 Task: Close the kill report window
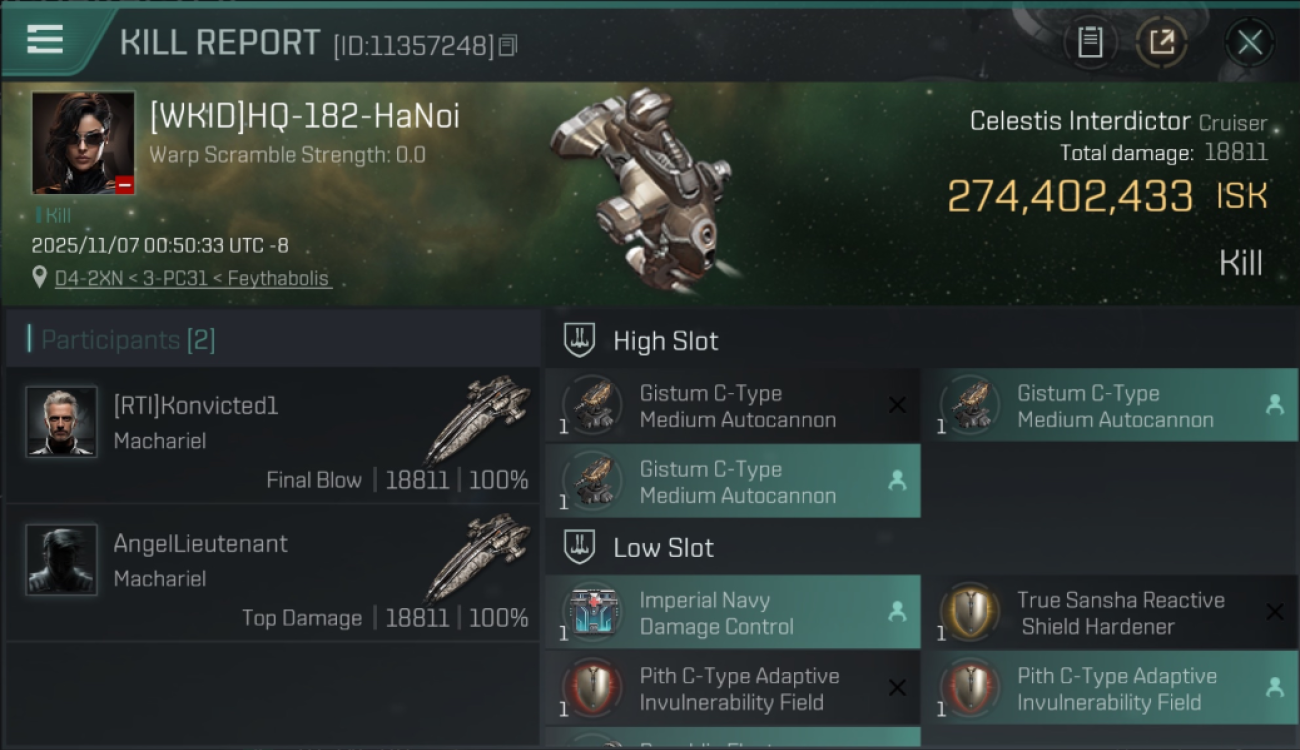1249,42
